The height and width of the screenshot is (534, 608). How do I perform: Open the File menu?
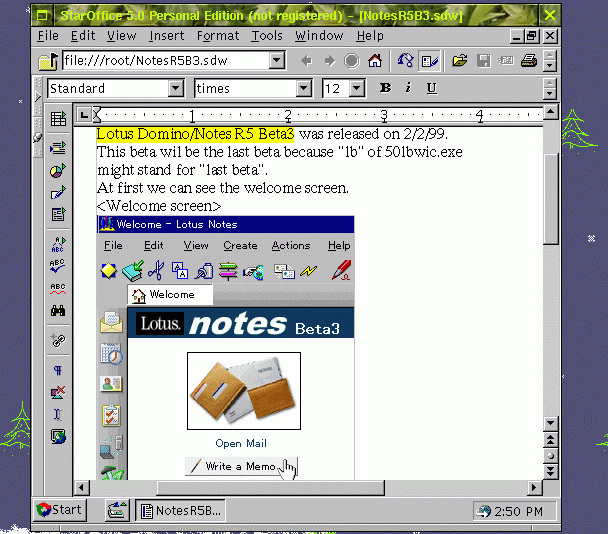click(48, 36)
